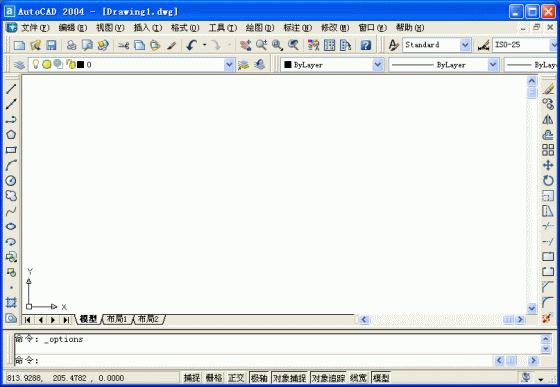Open the ByLayer color control swatch
Screen dimensions: 560x387
332,65
